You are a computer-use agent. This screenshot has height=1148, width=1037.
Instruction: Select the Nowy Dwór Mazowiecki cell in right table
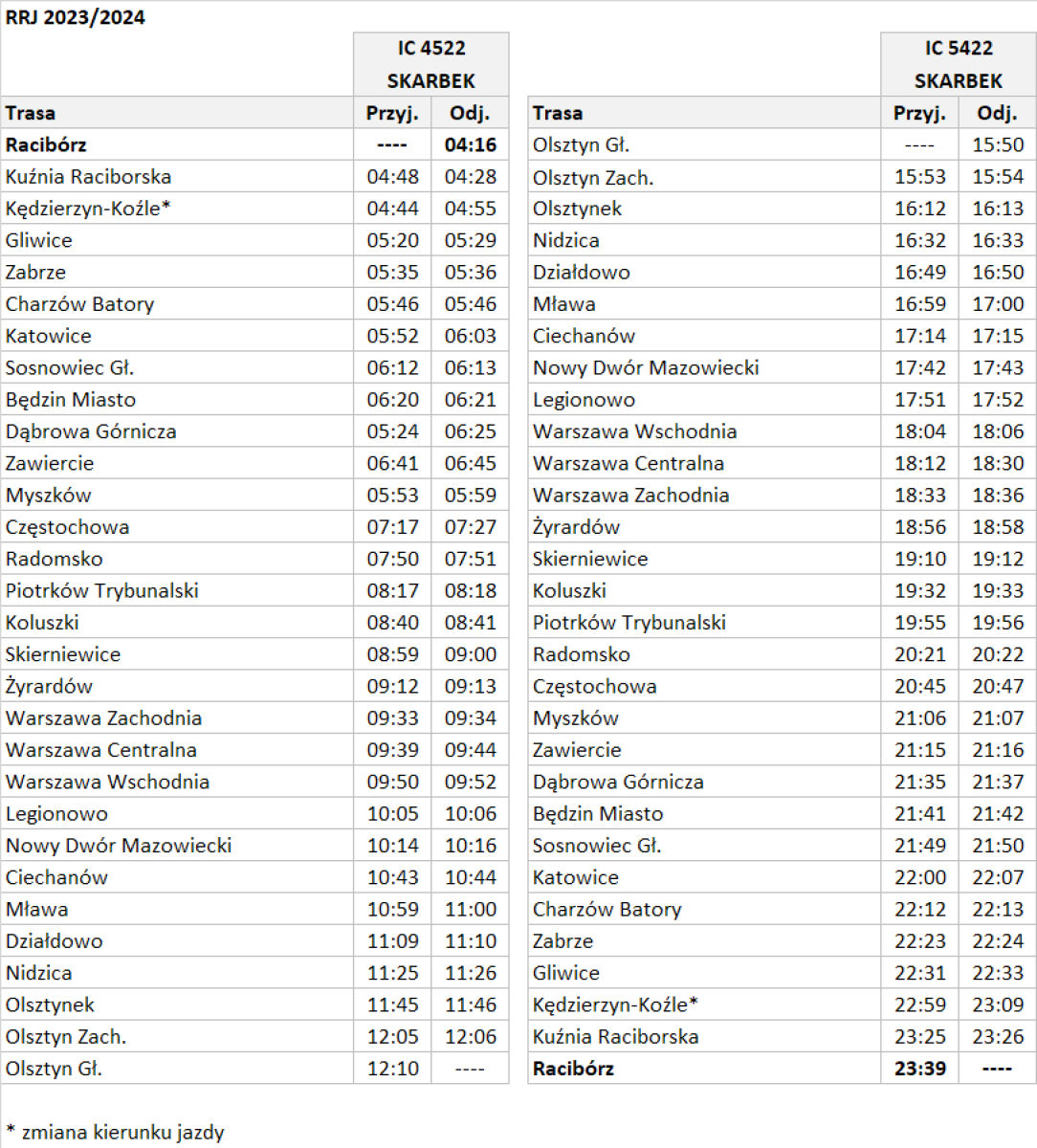point(646,367)
